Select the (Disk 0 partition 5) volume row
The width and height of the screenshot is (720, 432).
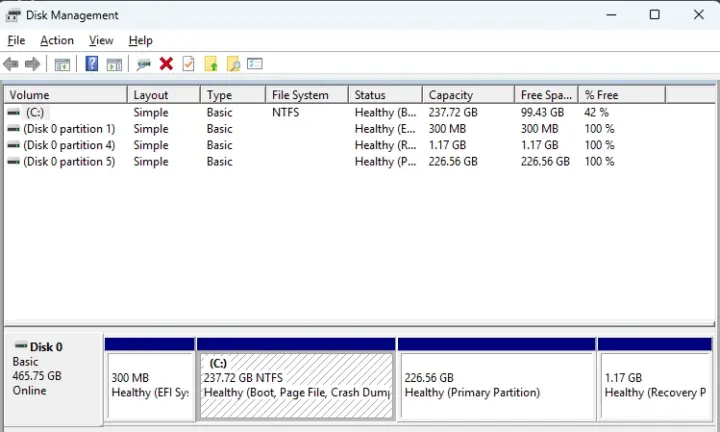pyautogui.click(x=360, y=162)
